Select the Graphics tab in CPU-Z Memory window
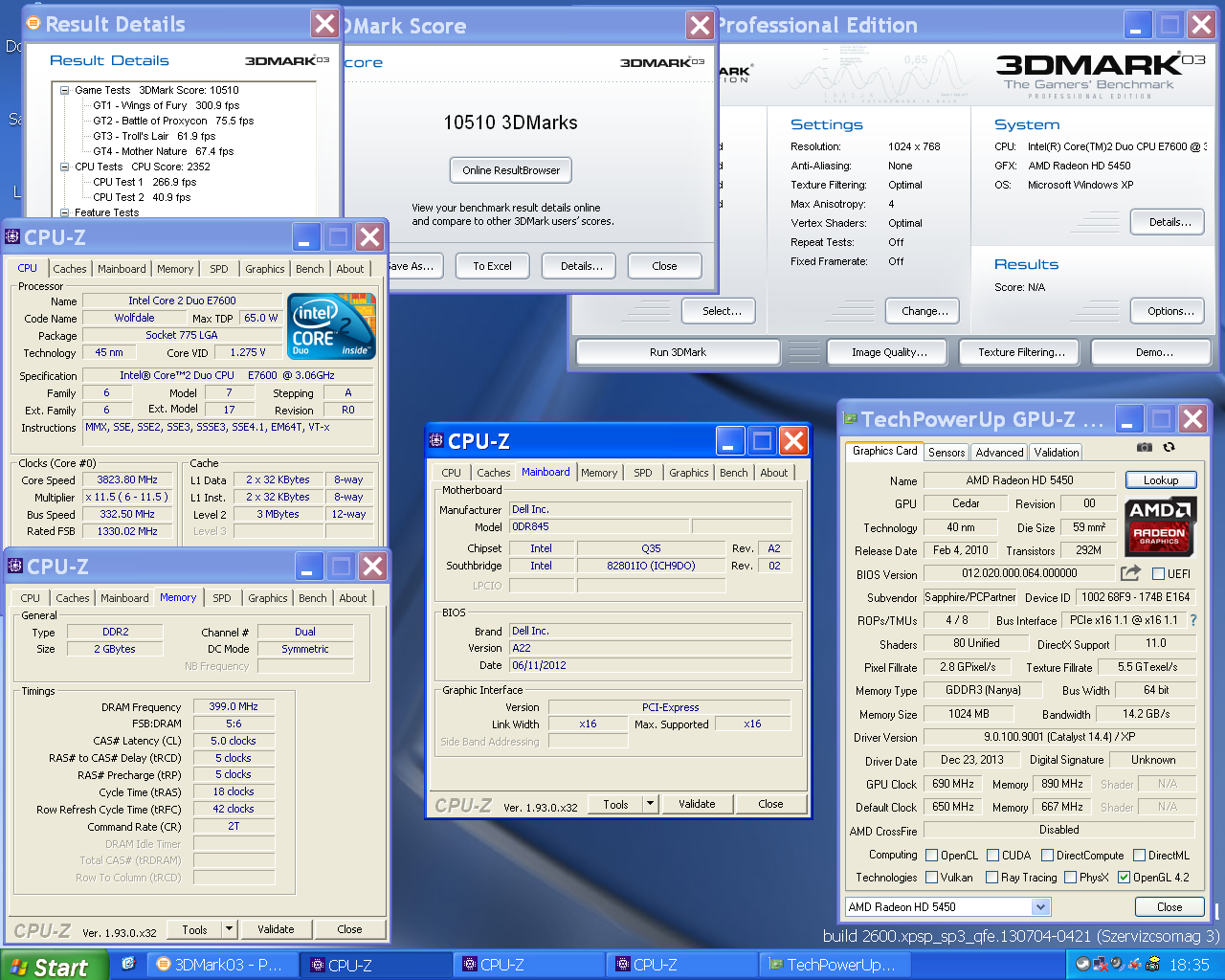Image resolution: width=1225 pixels, height=980 pixels. (268, 598)
